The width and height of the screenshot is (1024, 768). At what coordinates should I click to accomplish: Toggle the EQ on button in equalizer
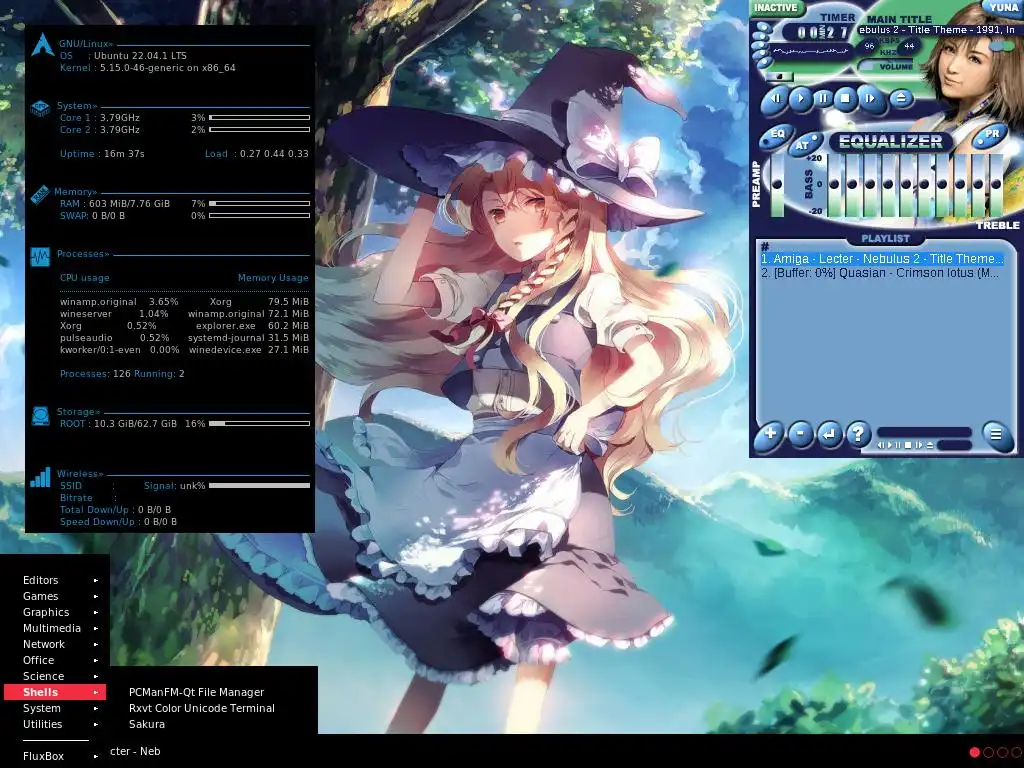(776, 136)
